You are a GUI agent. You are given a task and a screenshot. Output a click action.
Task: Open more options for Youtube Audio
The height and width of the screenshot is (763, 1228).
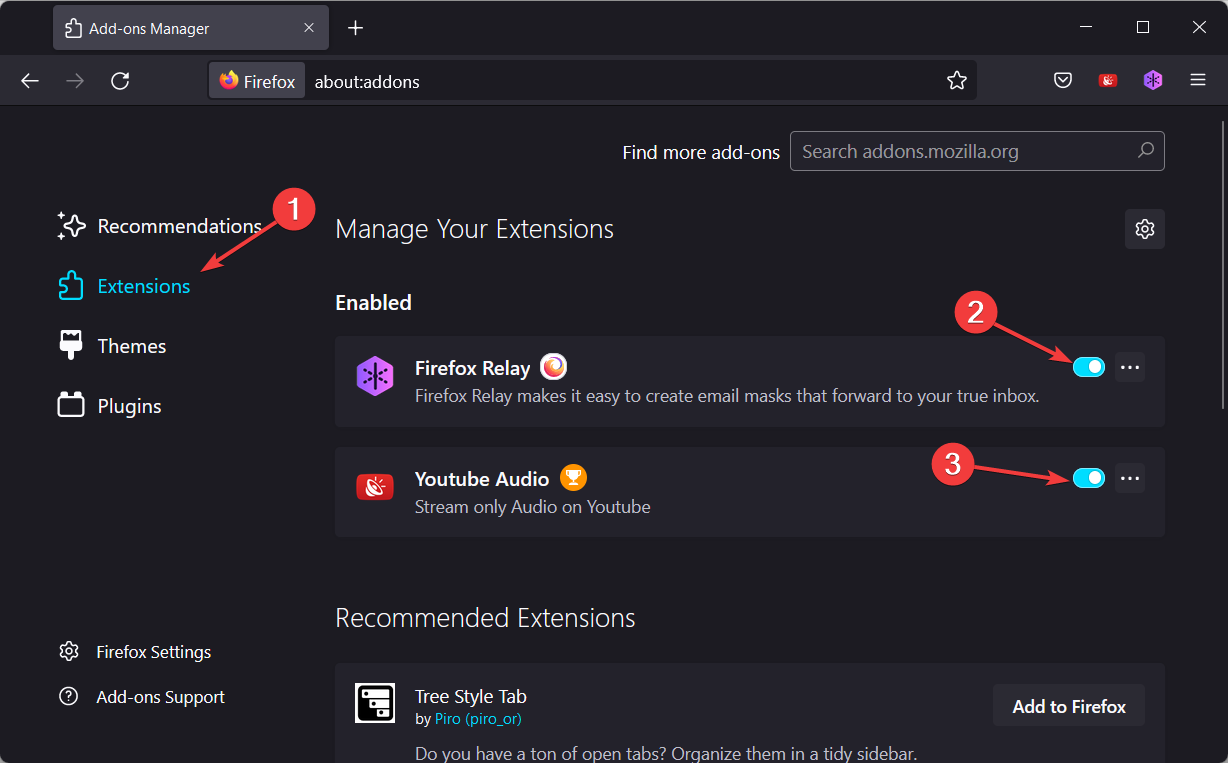coord(1130,478)
